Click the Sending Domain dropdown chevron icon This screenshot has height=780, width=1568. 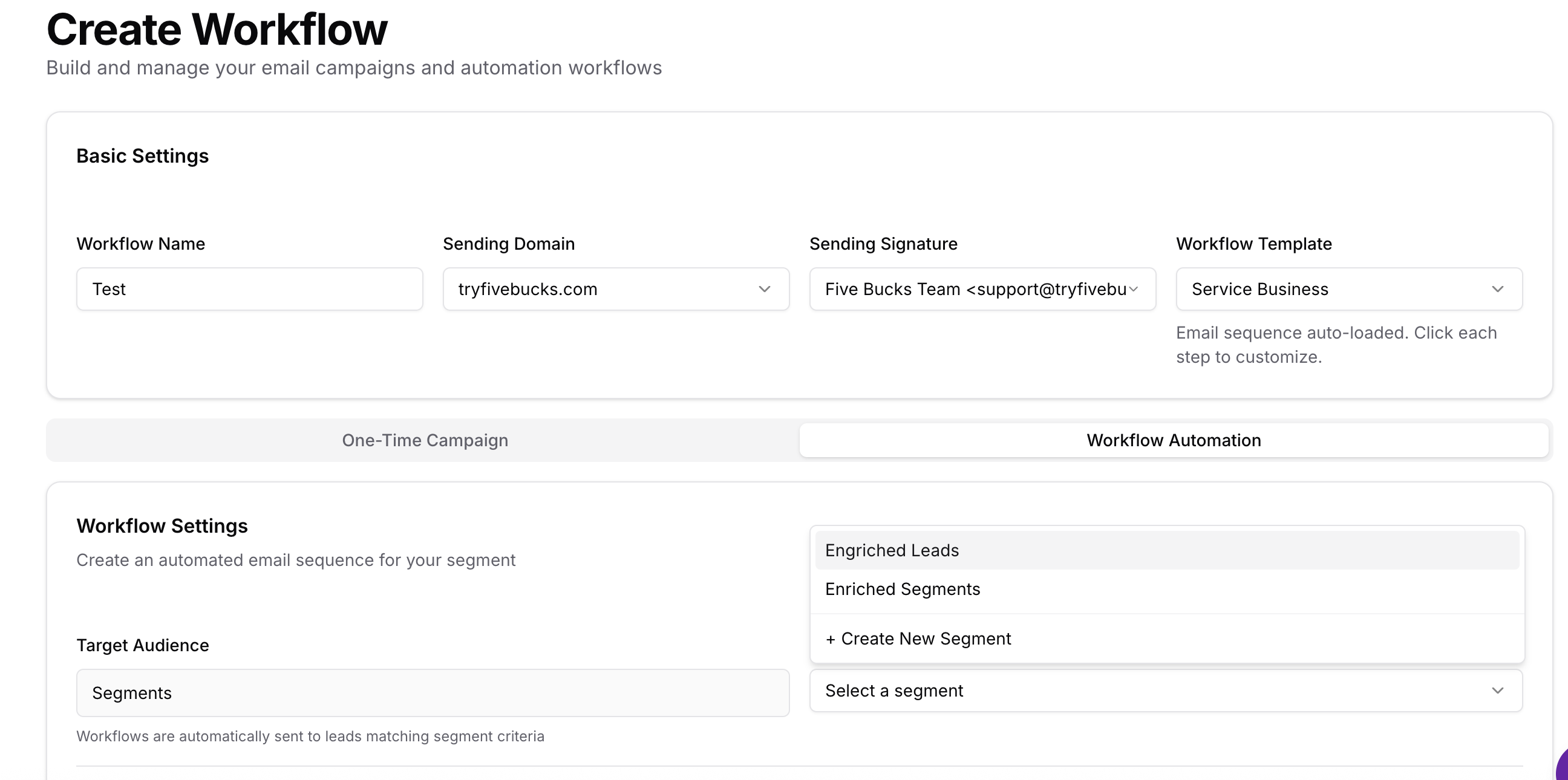[x=765, y=289]
